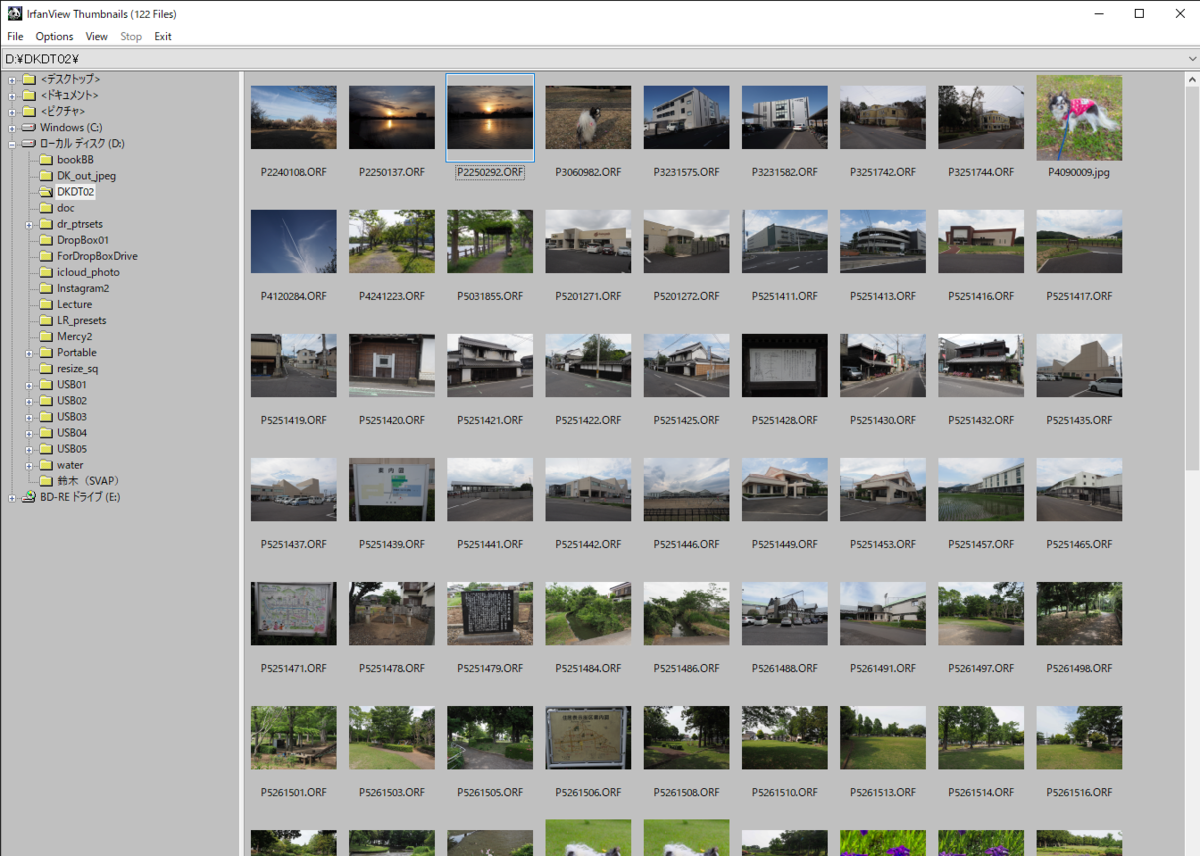Click the Stop menu item

coord(131,36)
